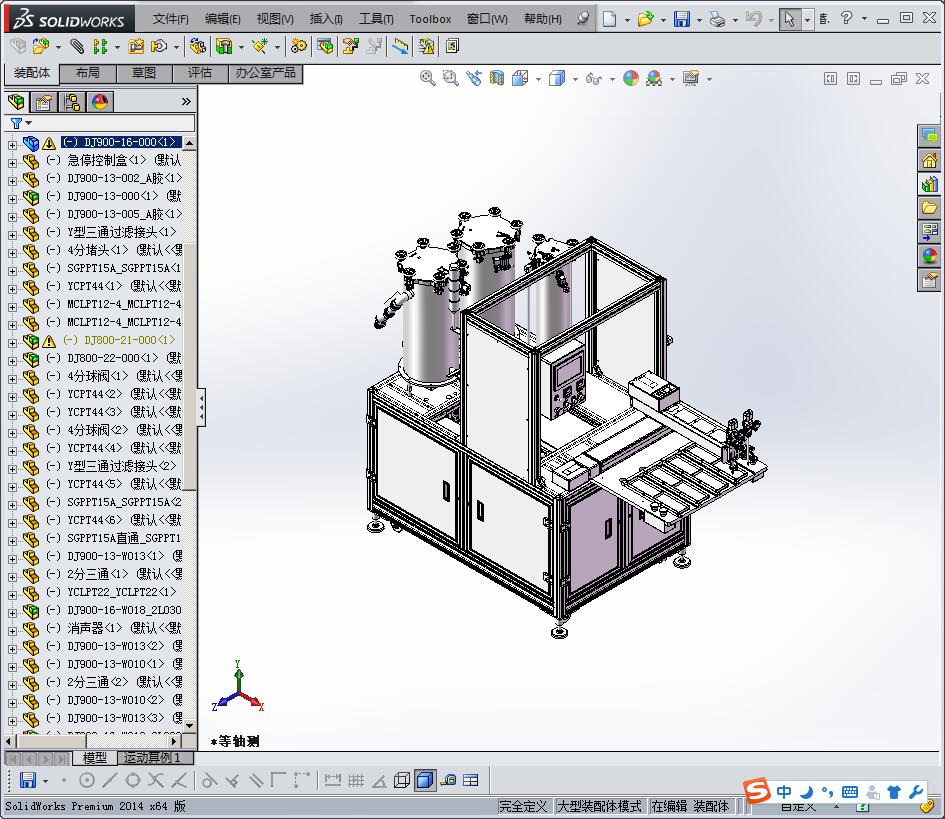Open the tree filter funnel
The width and height of the screenshot is (945, 819).
tap(17, 123)
